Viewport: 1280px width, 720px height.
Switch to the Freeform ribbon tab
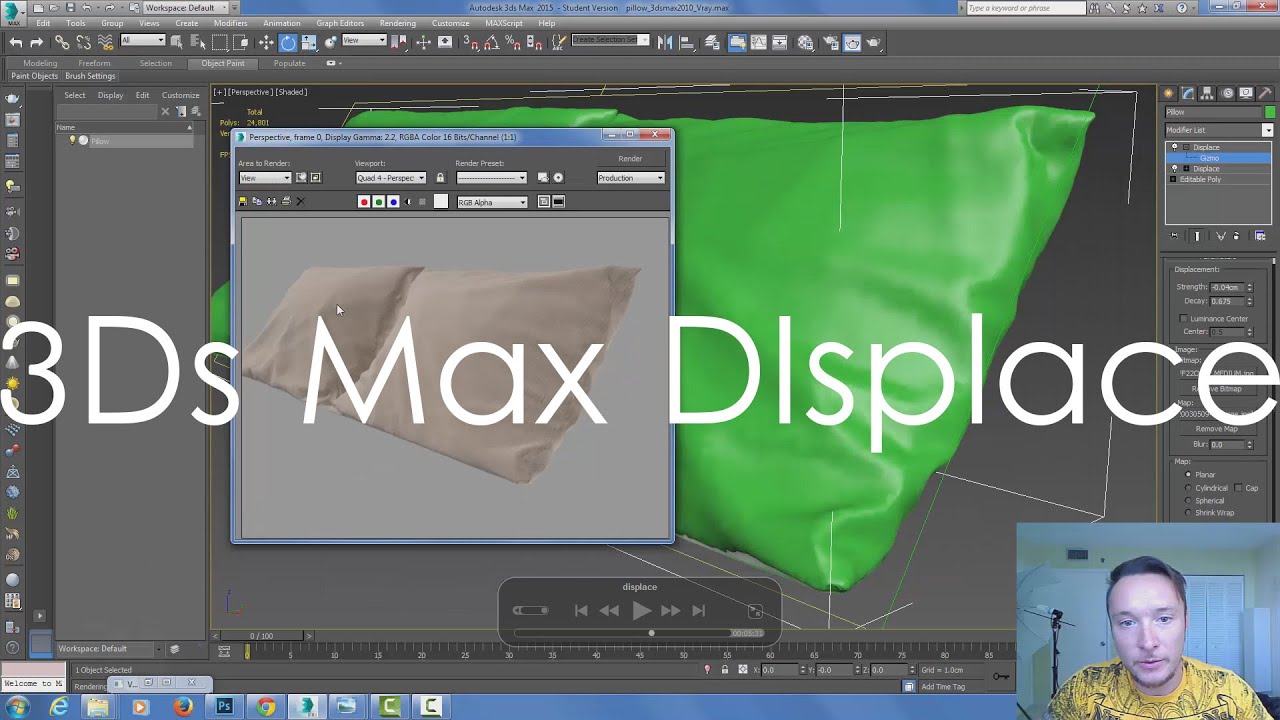94,63
